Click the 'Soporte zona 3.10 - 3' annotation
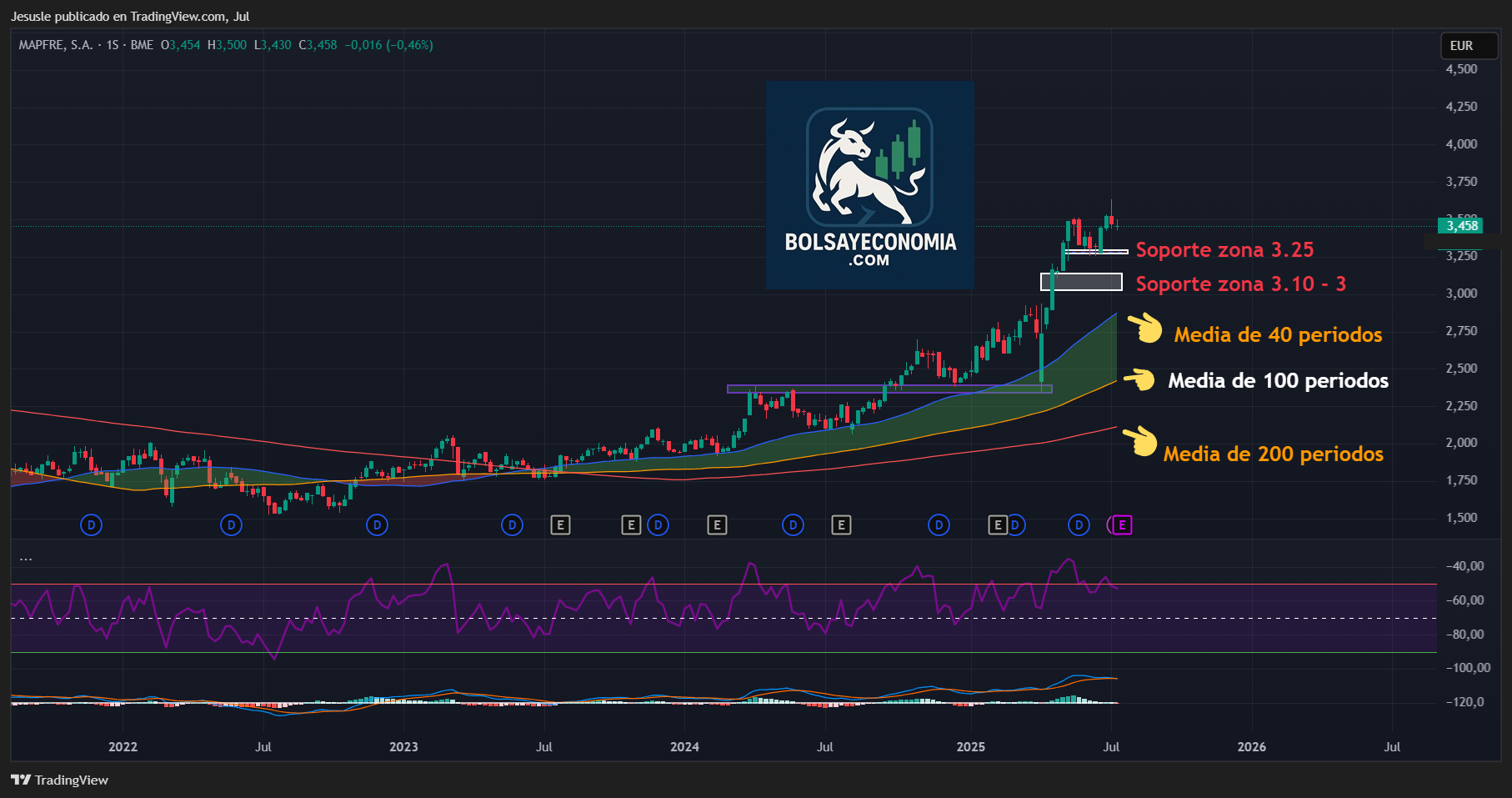Screen dimensions: 1512x798 [1240, 284]
